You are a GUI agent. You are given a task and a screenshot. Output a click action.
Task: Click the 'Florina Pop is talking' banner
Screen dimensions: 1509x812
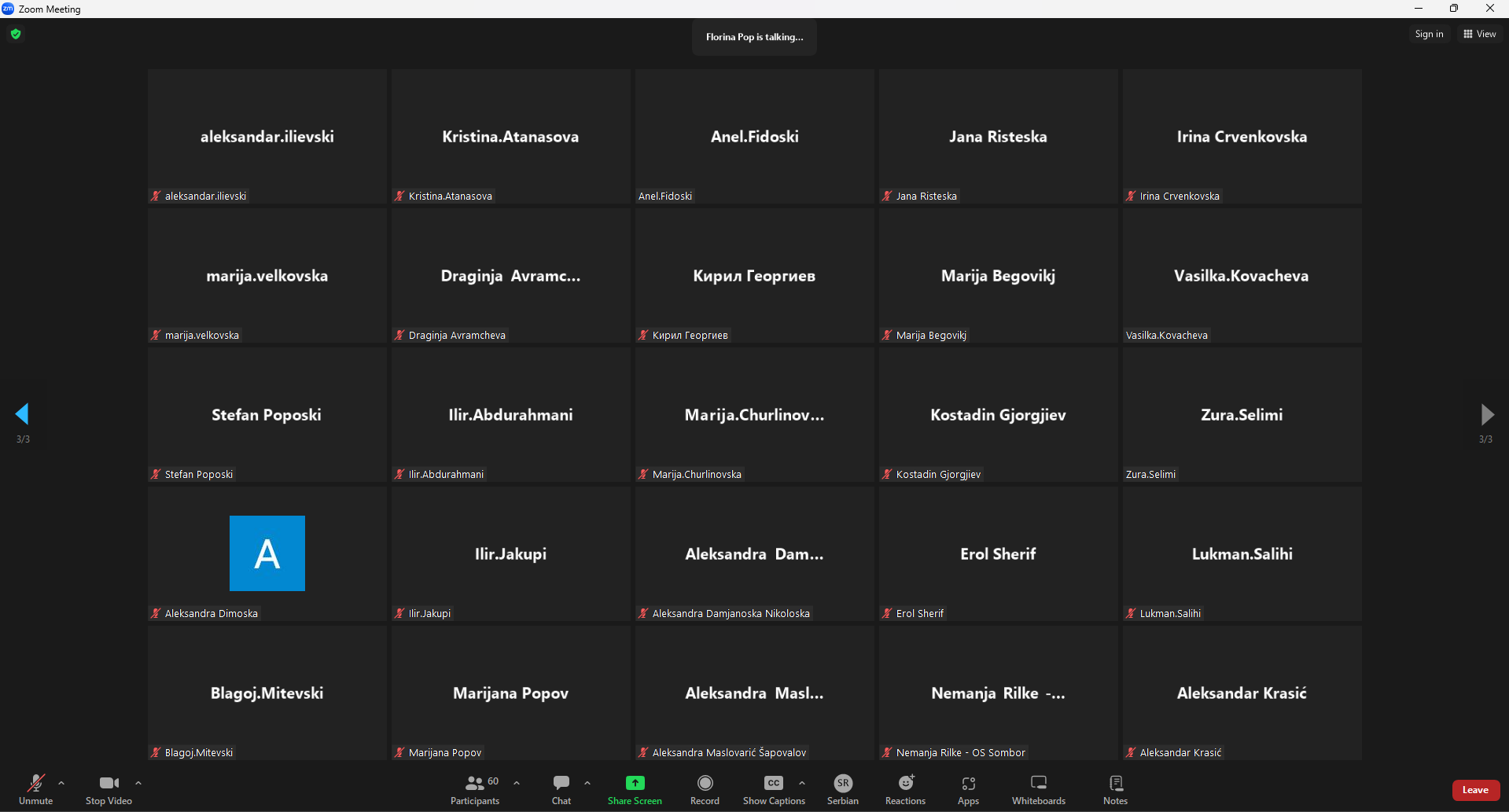coord(754,37)
